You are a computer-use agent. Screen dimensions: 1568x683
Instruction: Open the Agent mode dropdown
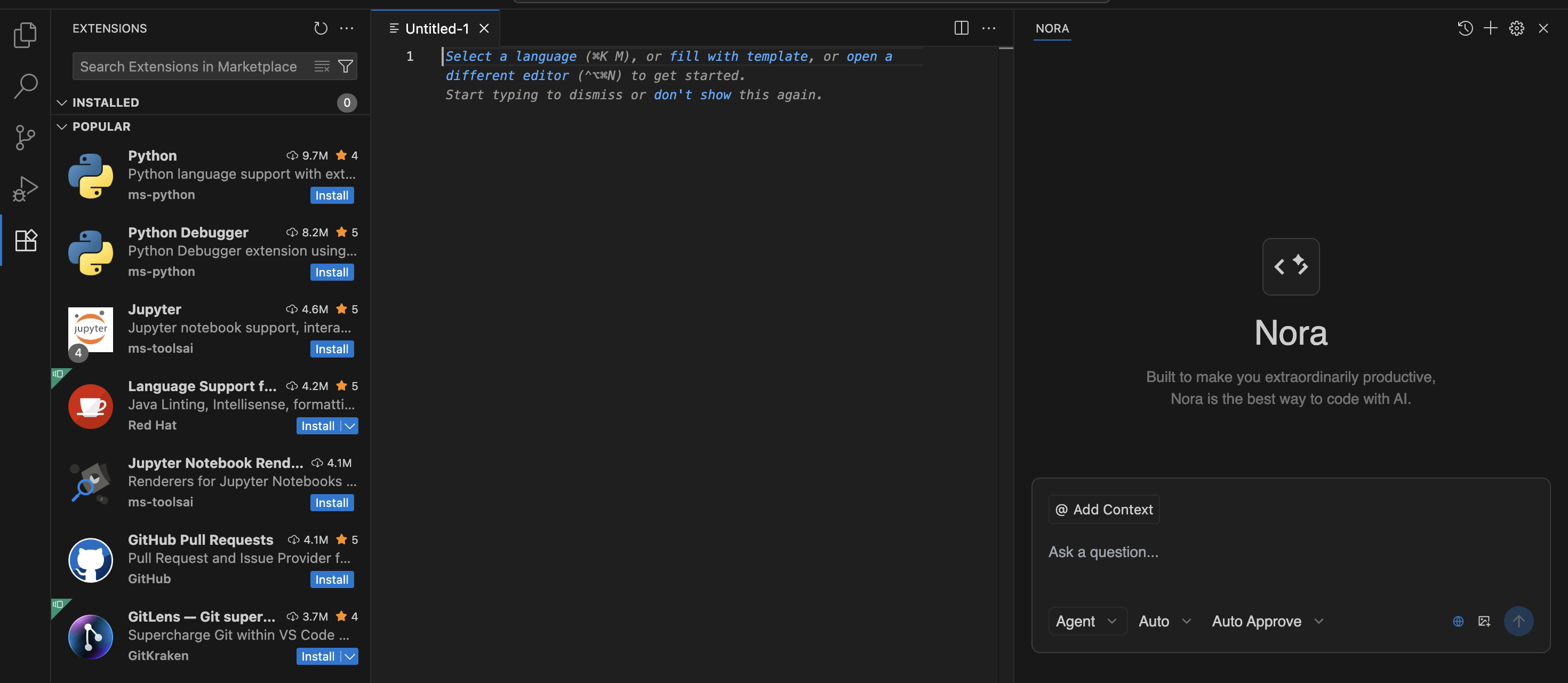pyautogui.click(x=1086, y=622)
